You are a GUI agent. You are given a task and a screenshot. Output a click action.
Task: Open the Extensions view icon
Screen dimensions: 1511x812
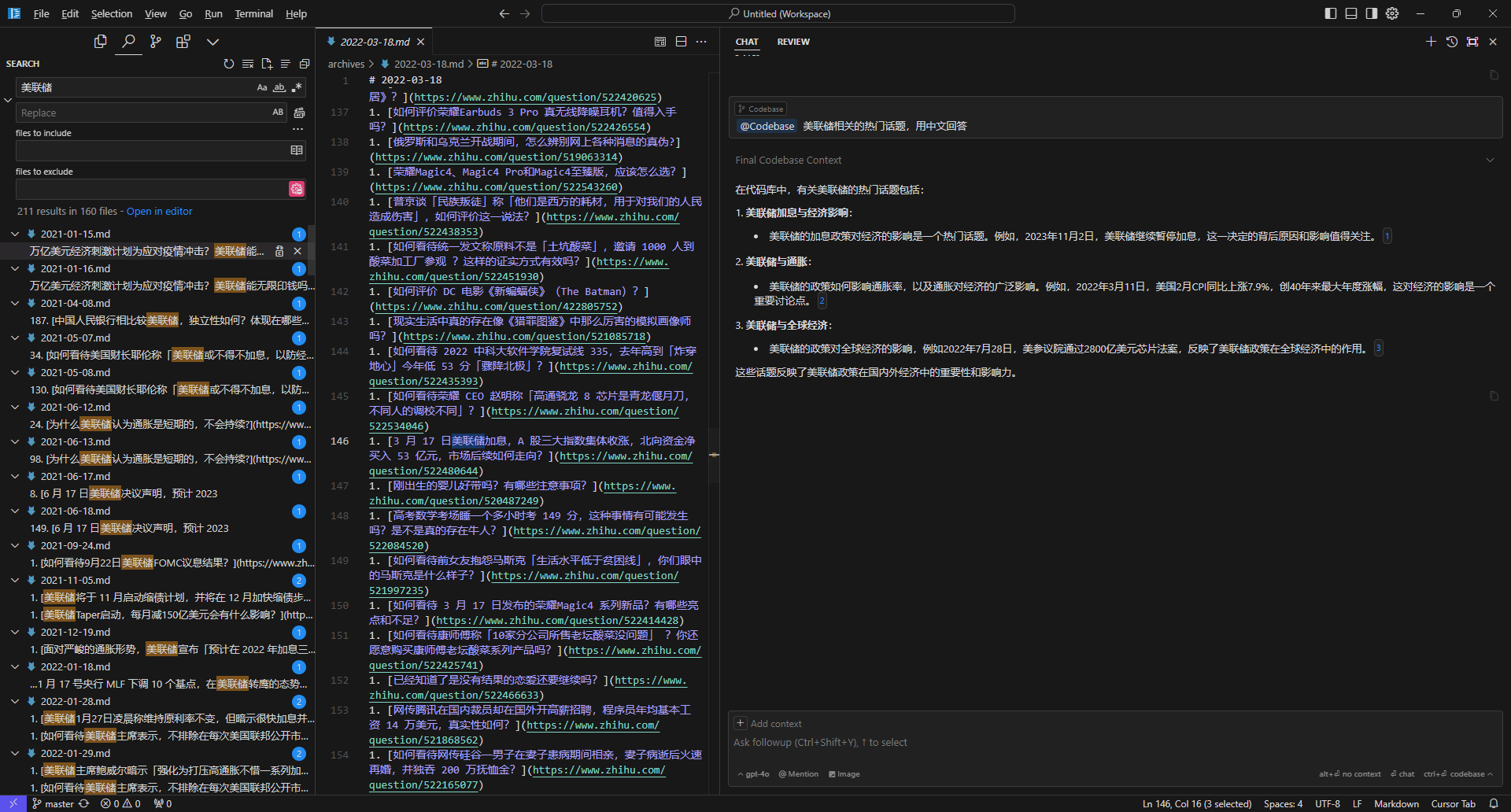point(183,42)
